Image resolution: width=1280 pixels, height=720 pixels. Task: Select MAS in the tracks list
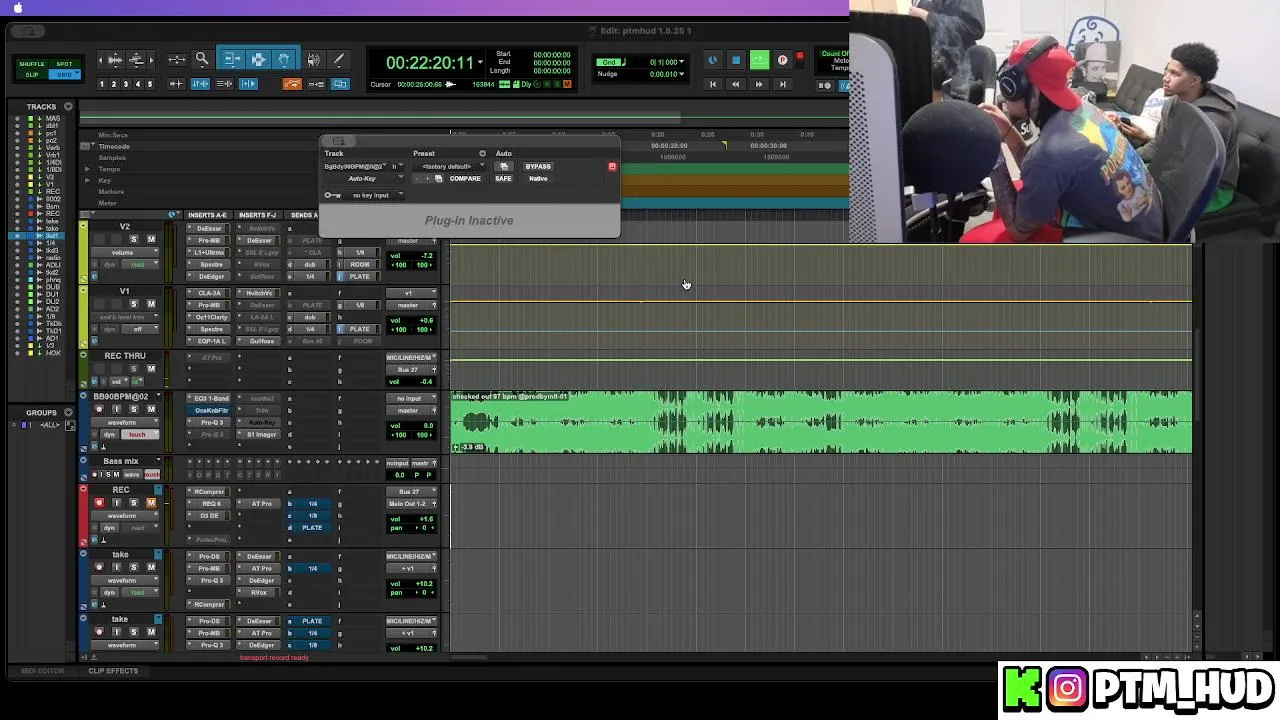[53, 119]
